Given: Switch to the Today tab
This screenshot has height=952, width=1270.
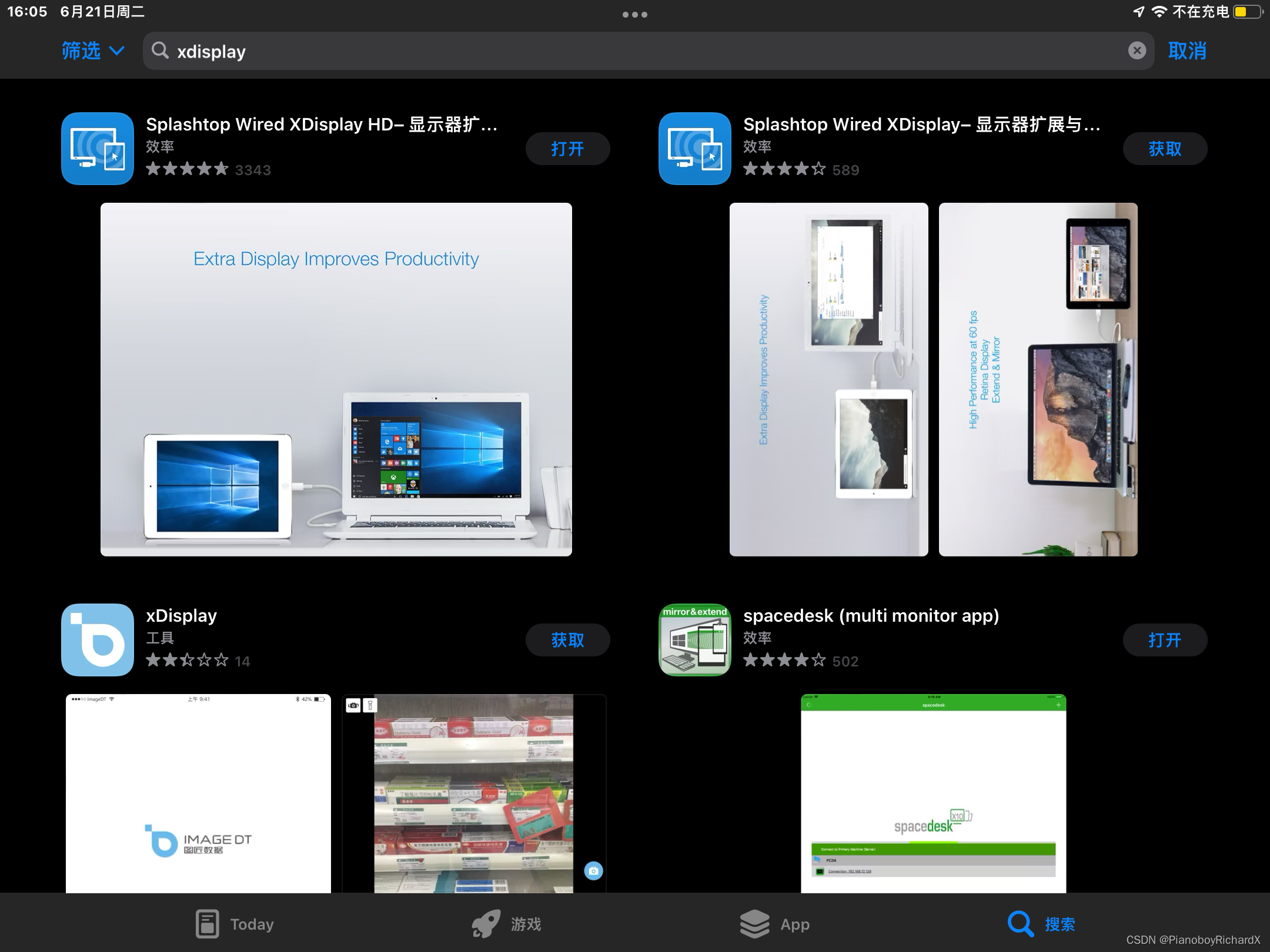Looking at the screenshot, I should pyautogui.click(x=234, y=923).
